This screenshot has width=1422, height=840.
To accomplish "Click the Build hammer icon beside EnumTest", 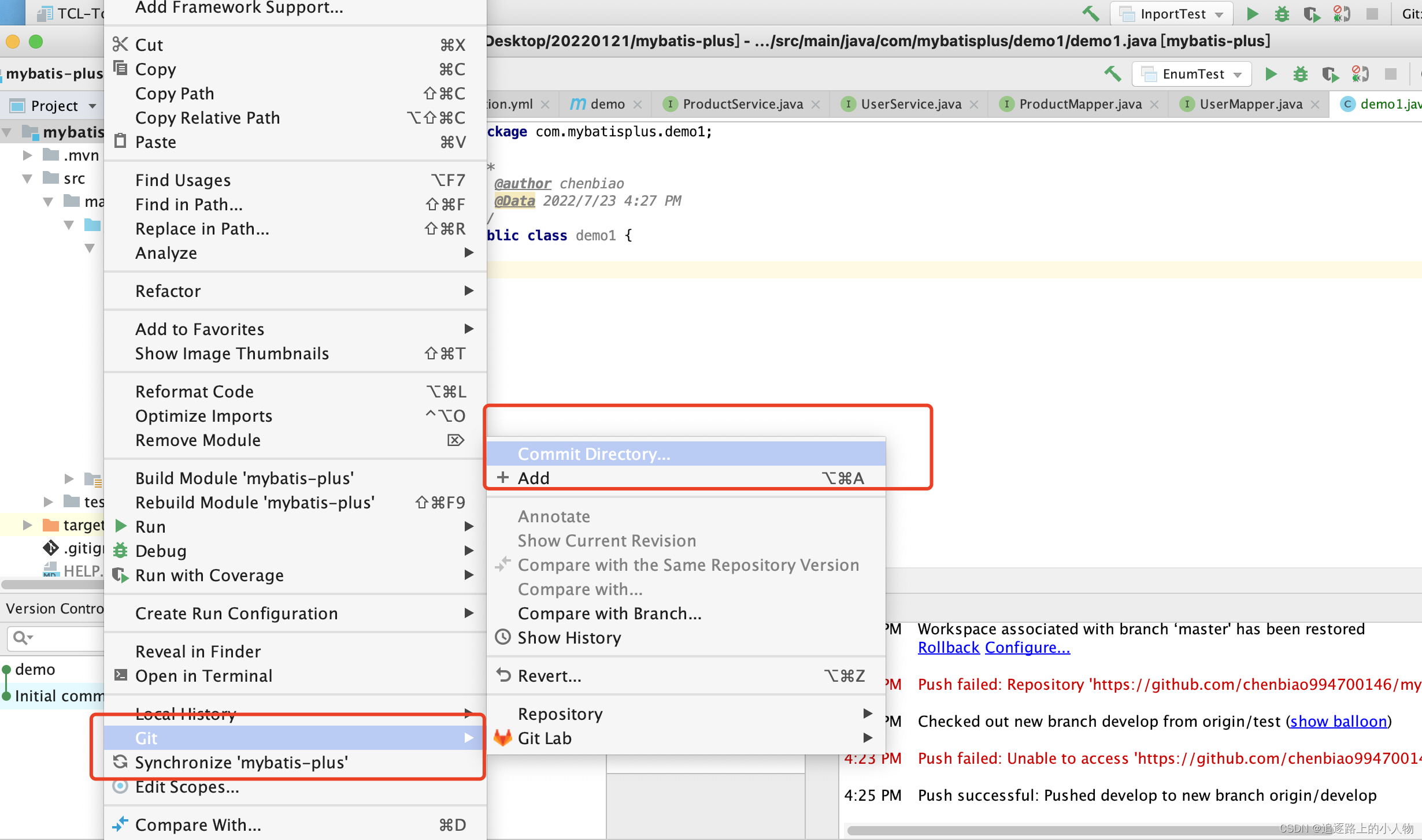I will 1112,74.
